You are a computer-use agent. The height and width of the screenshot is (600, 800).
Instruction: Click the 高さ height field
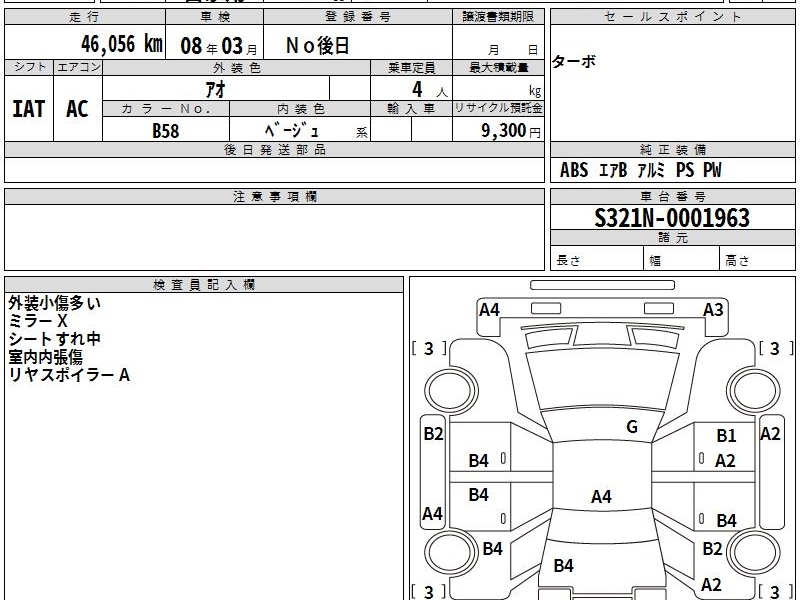coord(757,260)
